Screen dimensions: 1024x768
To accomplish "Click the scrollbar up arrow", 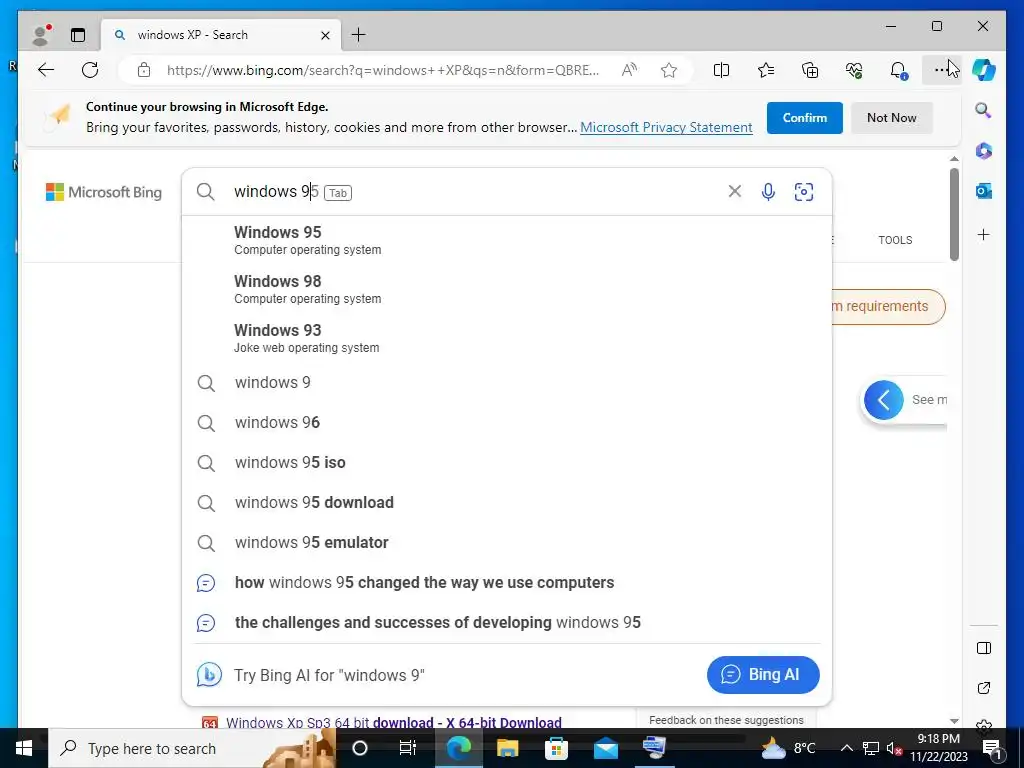I will point(954,159).
